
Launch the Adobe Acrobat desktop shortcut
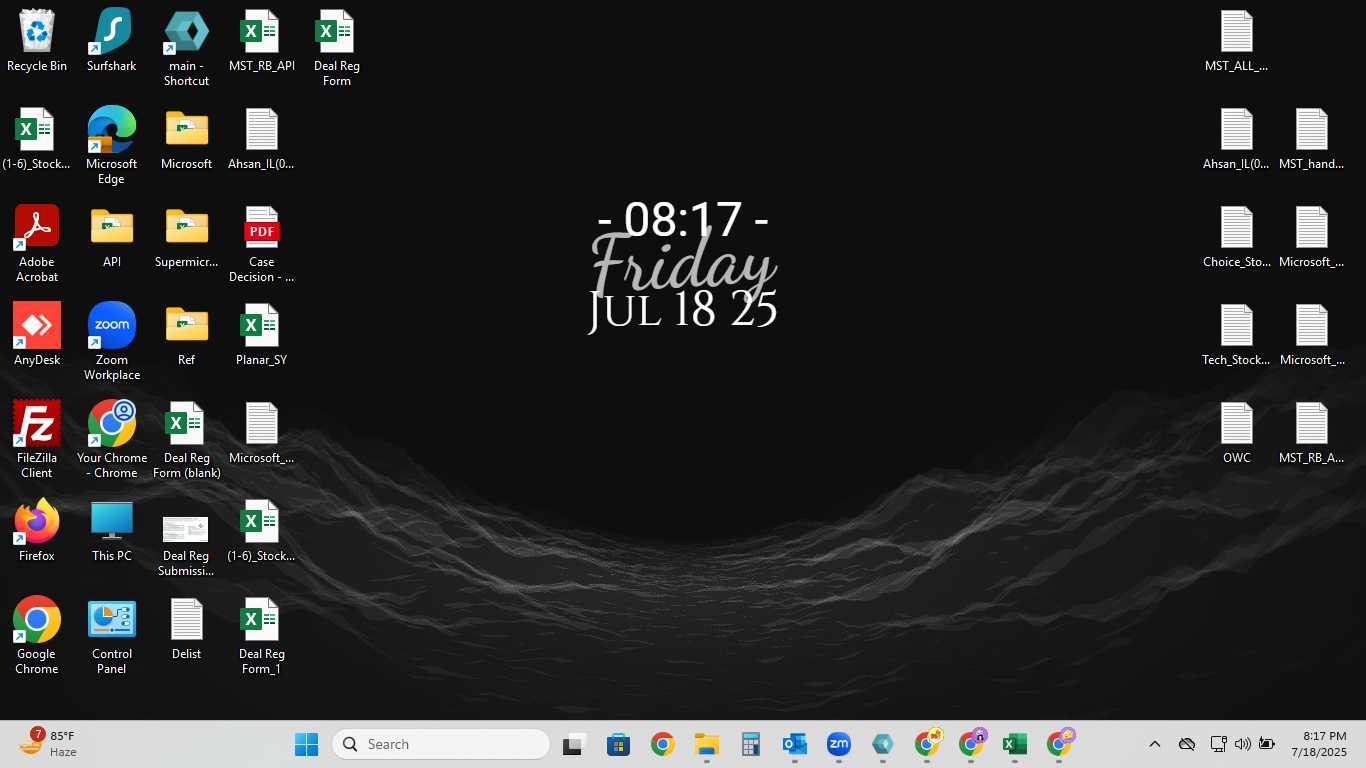pos(37,244)
